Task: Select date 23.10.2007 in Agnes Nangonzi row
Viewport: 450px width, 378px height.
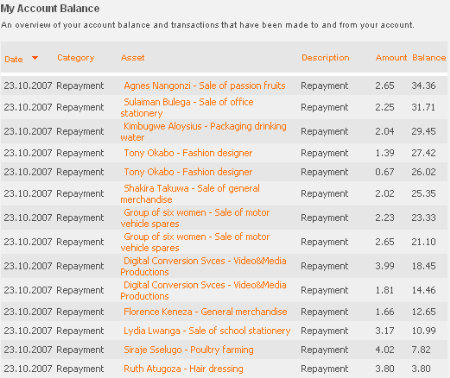Action: 28,86
